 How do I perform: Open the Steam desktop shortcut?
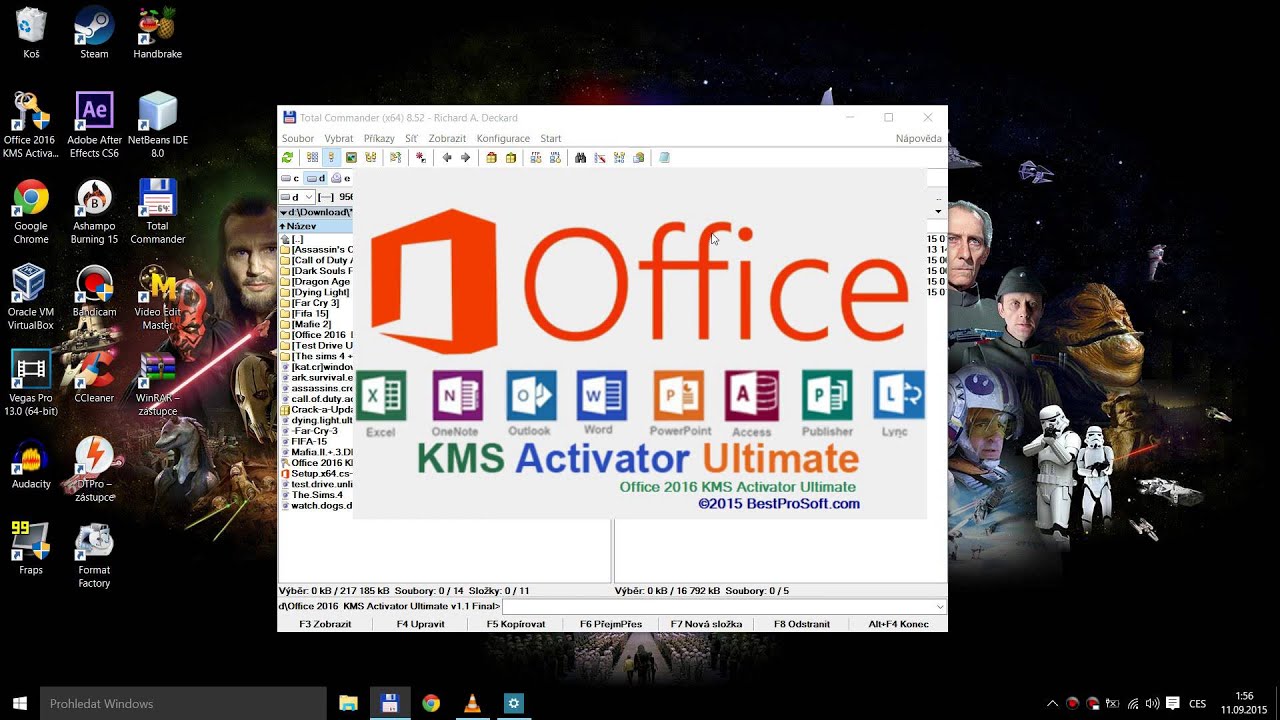pos(94,33)
